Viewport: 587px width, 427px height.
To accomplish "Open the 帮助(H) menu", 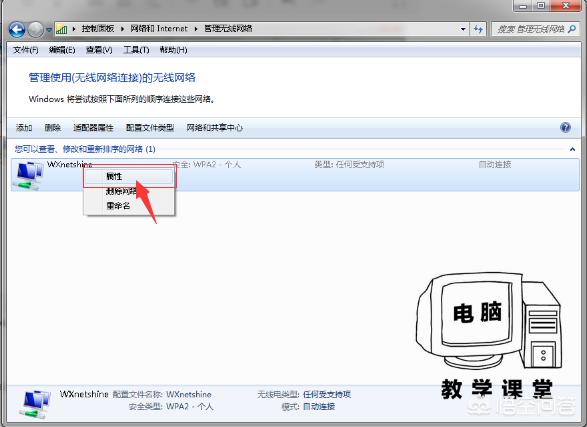I will coord(173,50).
